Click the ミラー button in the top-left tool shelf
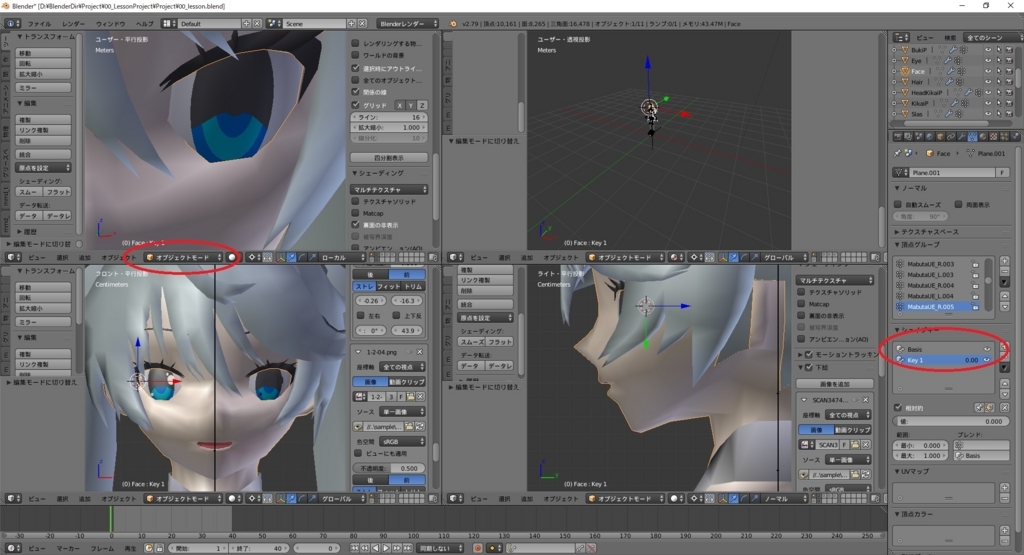1024x555 pixels. 43,87
